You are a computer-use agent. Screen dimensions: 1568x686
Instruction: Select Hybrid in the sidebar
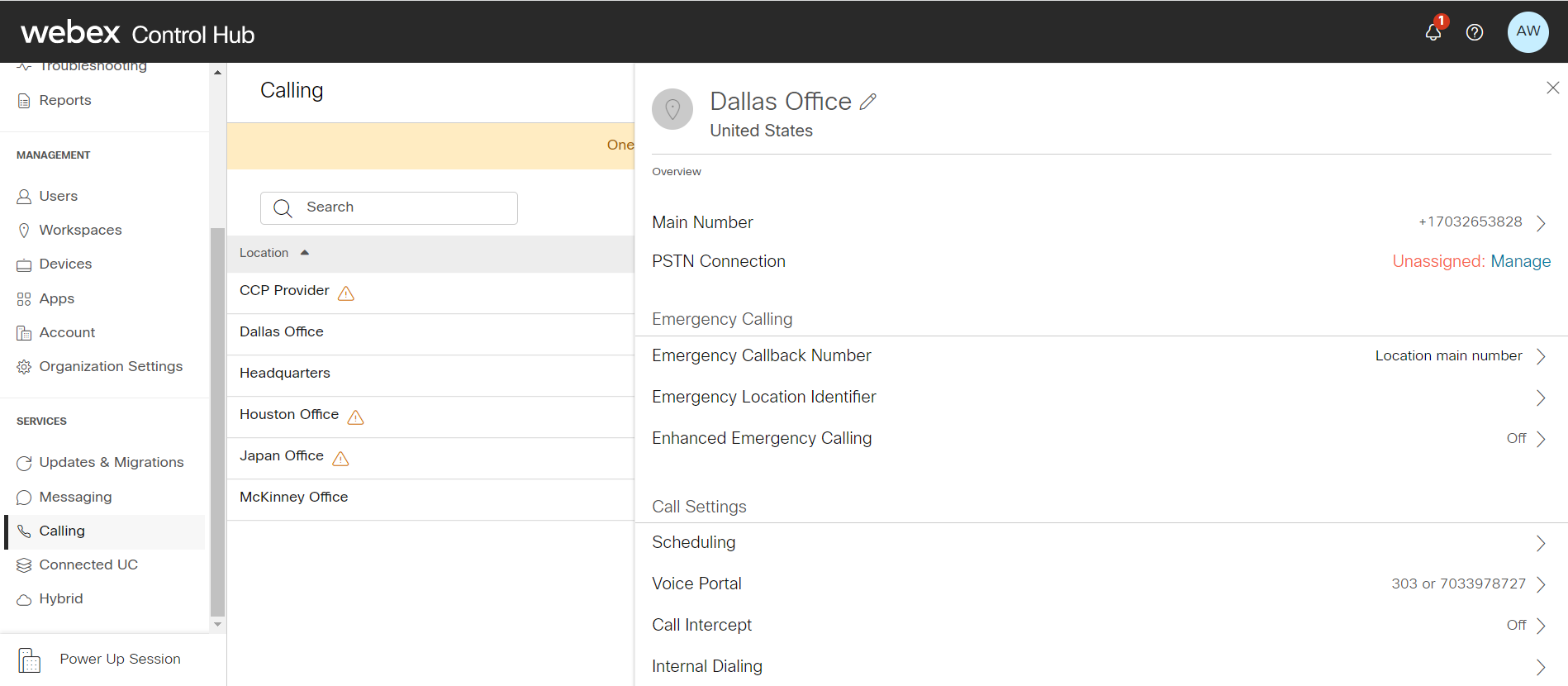pos(61,598)
